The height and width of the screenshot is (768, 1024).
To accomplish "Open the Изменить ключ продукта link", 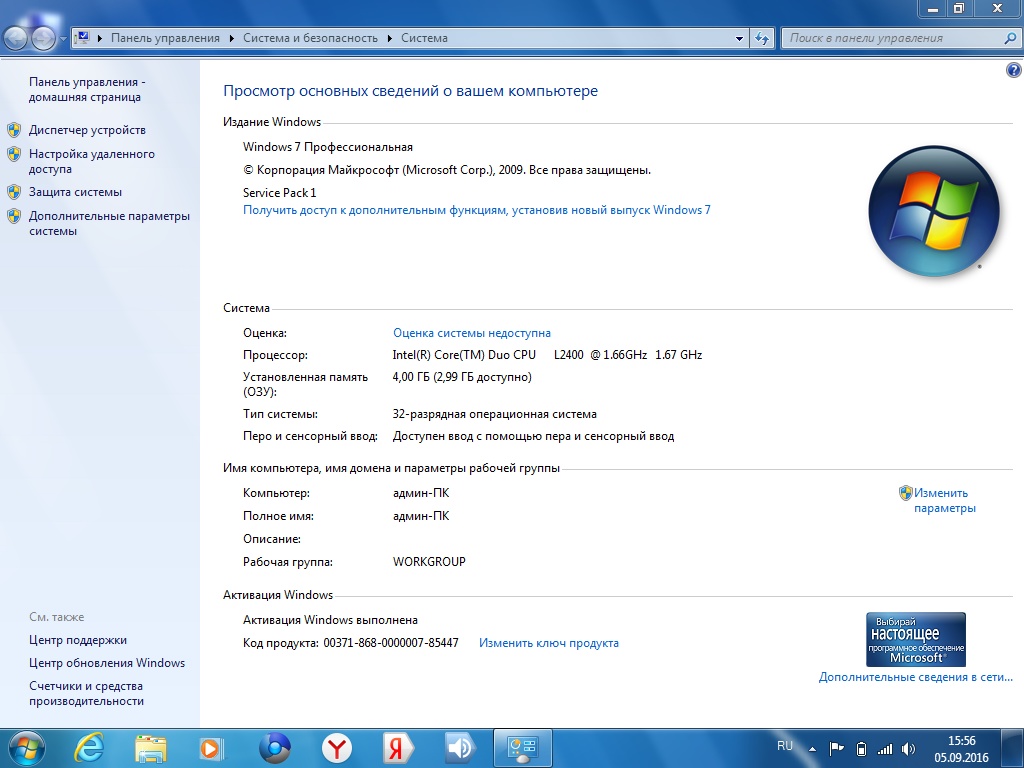I will (x=549, y=643).
